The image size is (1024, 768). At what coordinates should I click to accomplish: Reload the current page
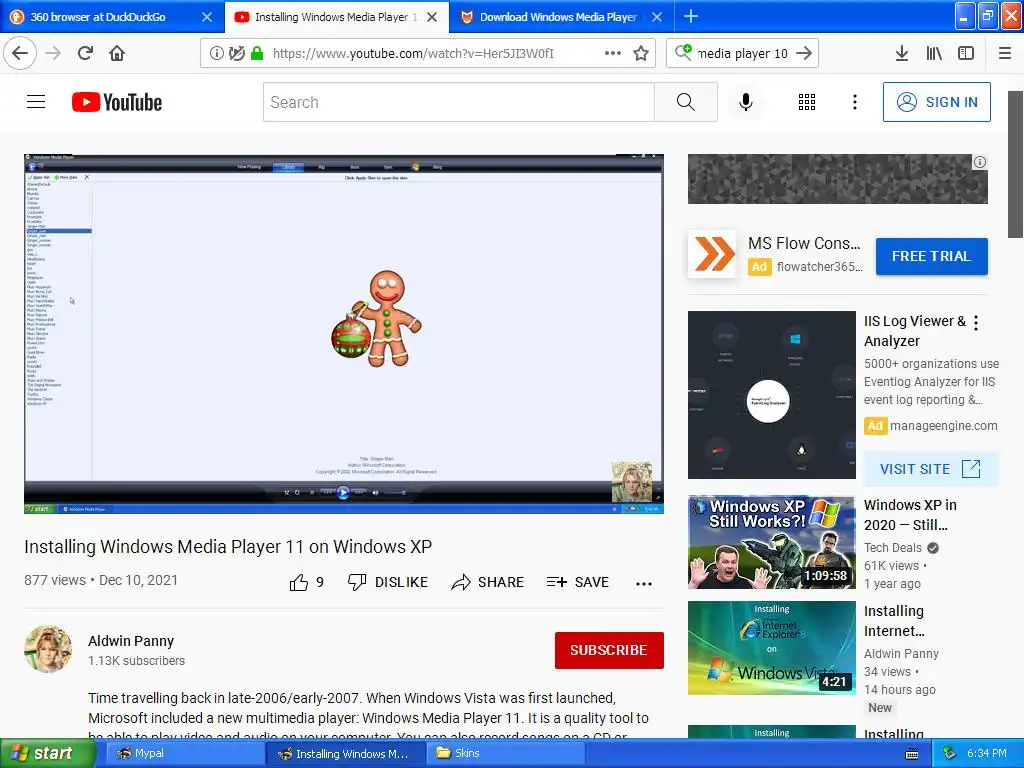click(86, 53)
